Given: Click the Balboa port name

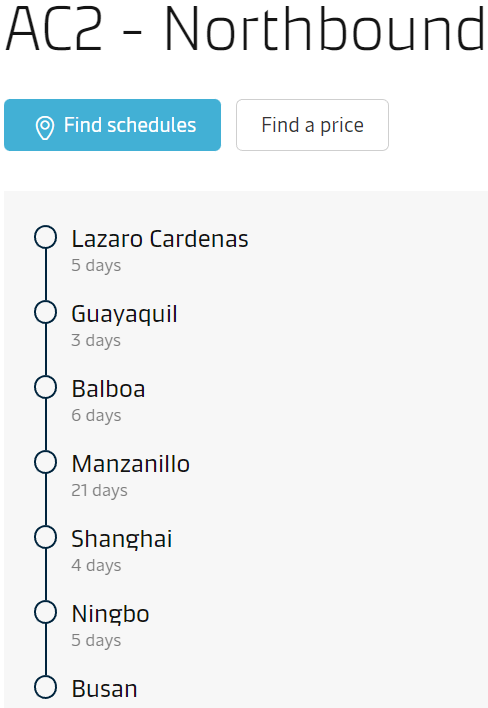Looking at the screenshot, I should 108,388.
